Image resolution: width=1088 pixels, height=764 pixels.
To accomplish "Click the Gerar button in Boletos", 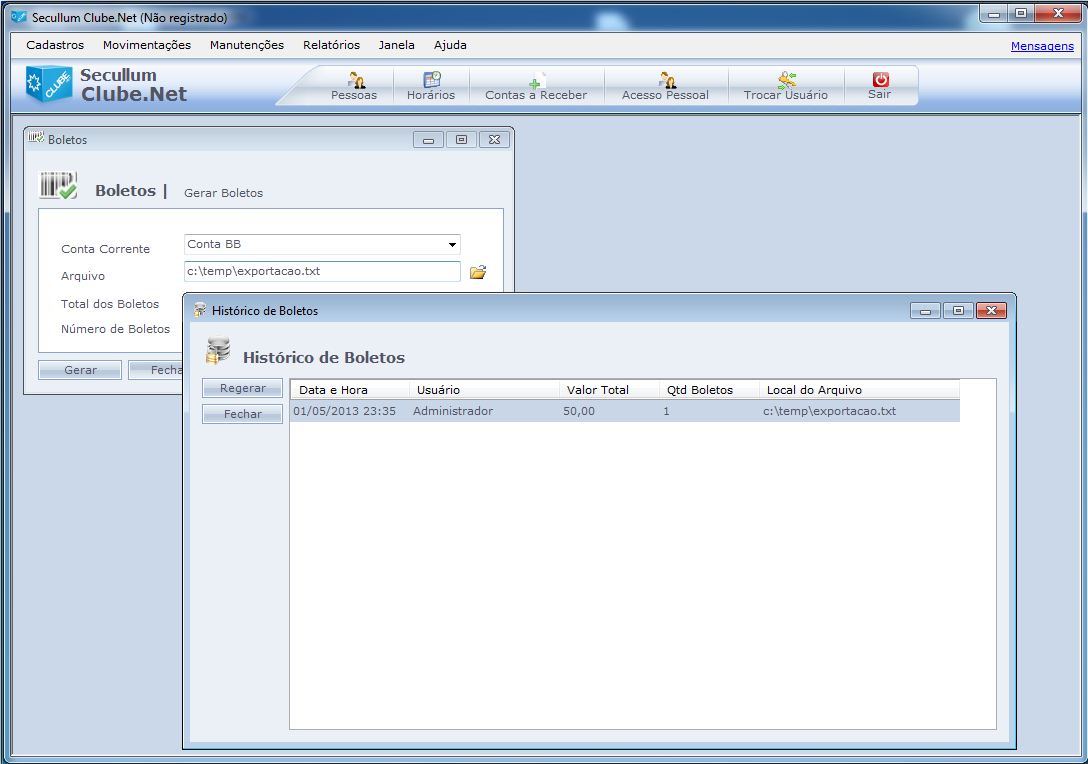I will (80, 370).
